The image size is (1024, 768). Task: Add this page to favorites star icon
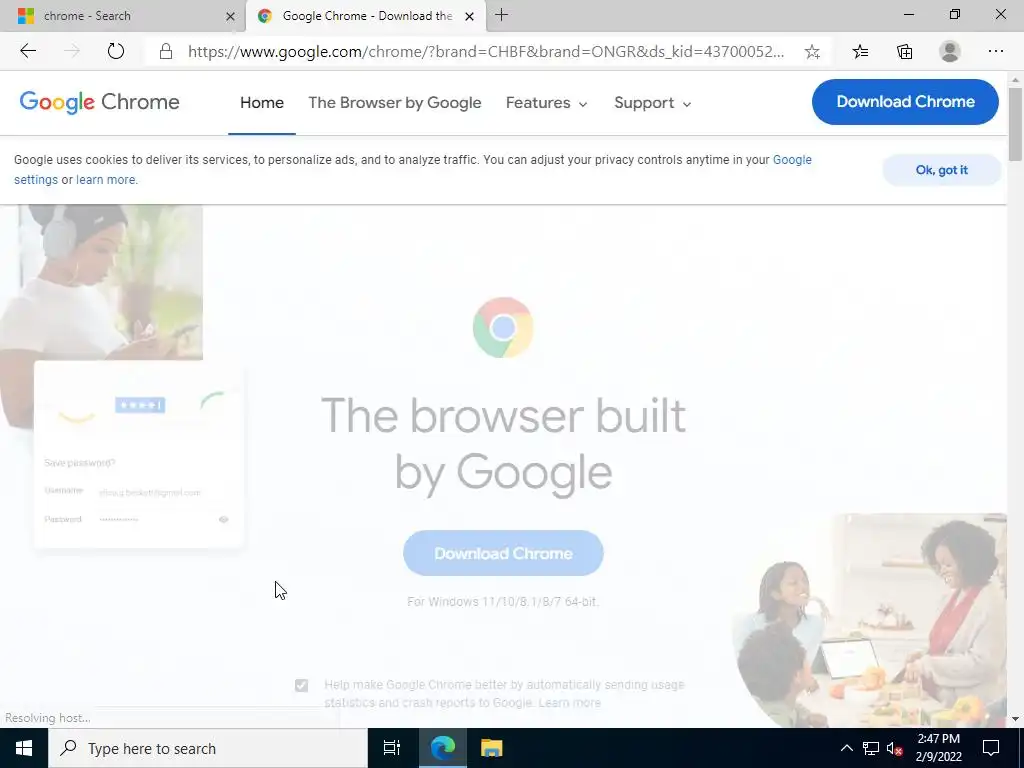812,52
